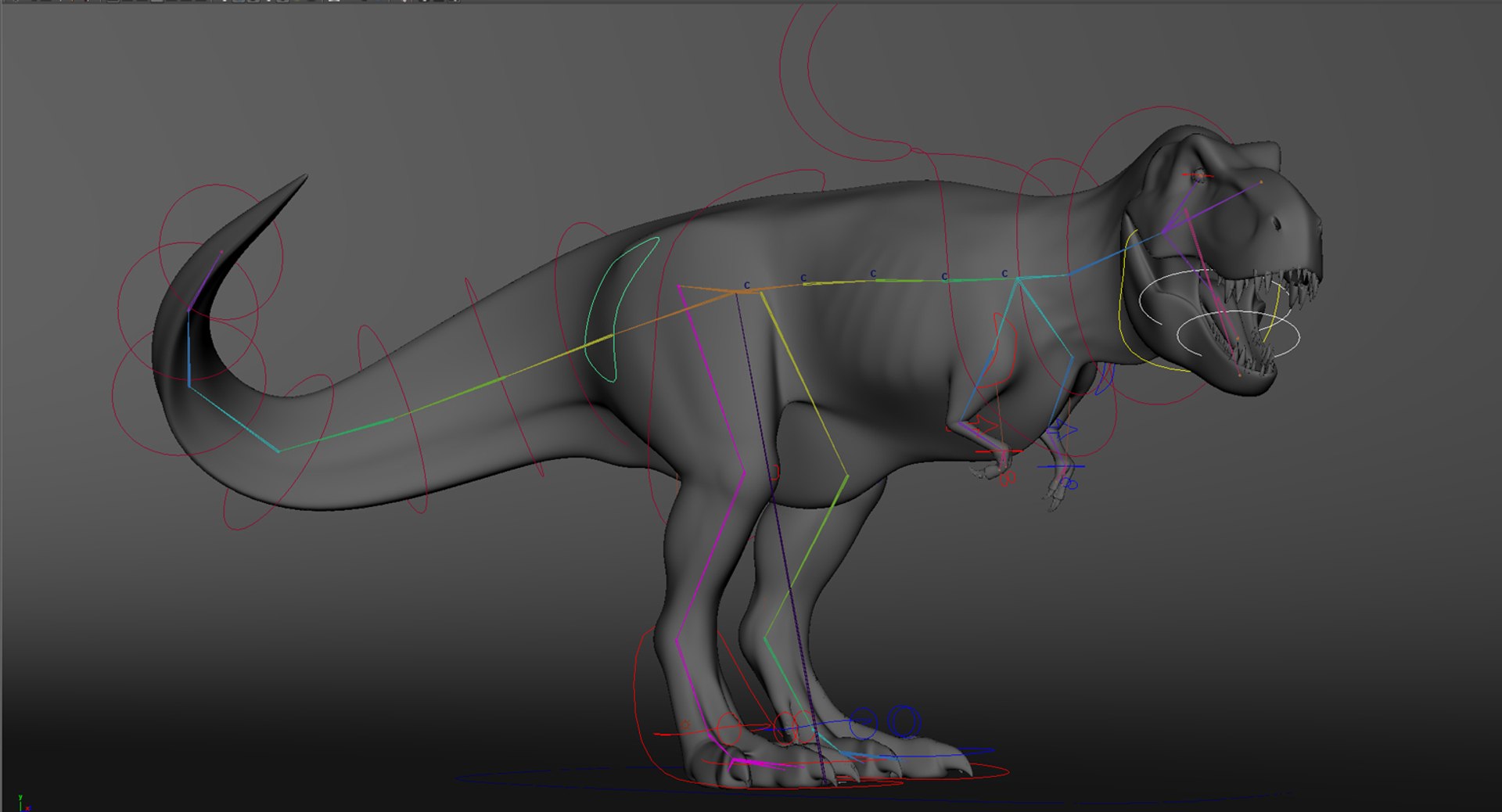Viewport: 1502px width, 812px height.
Task: Select the blue cross hand control
Action: pos(1061,467)
